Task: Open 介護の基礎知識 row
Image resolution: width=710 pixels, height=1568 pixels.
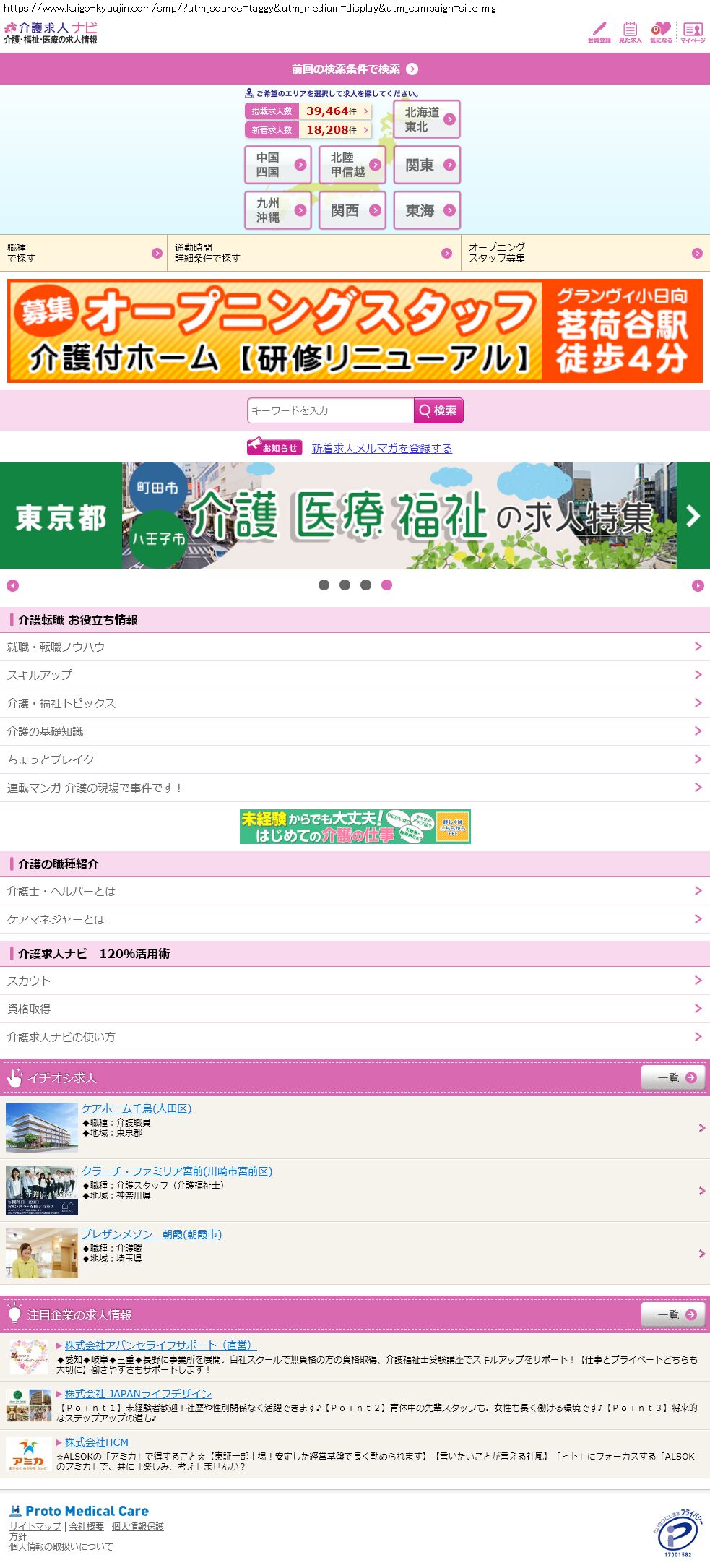Action: (355, 732)
